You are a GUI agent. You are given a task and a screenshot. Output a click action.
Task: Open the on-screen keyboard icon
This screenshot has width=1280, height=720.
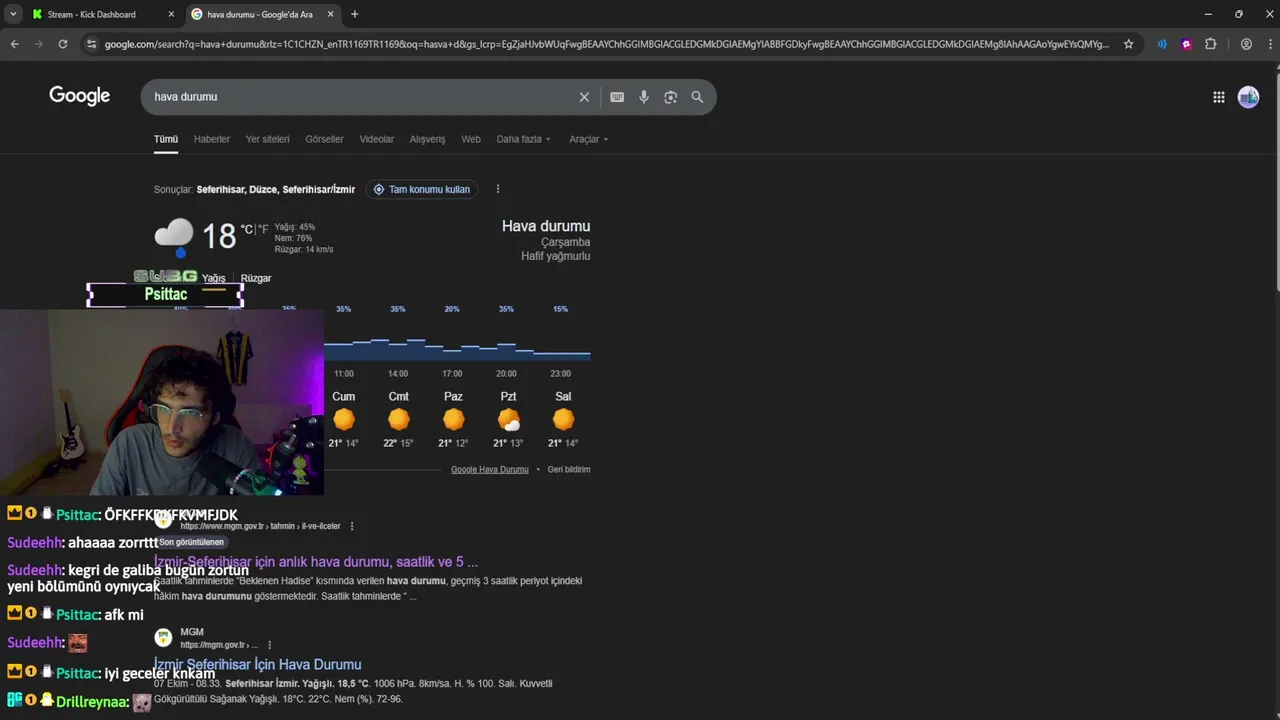point(617,97)
